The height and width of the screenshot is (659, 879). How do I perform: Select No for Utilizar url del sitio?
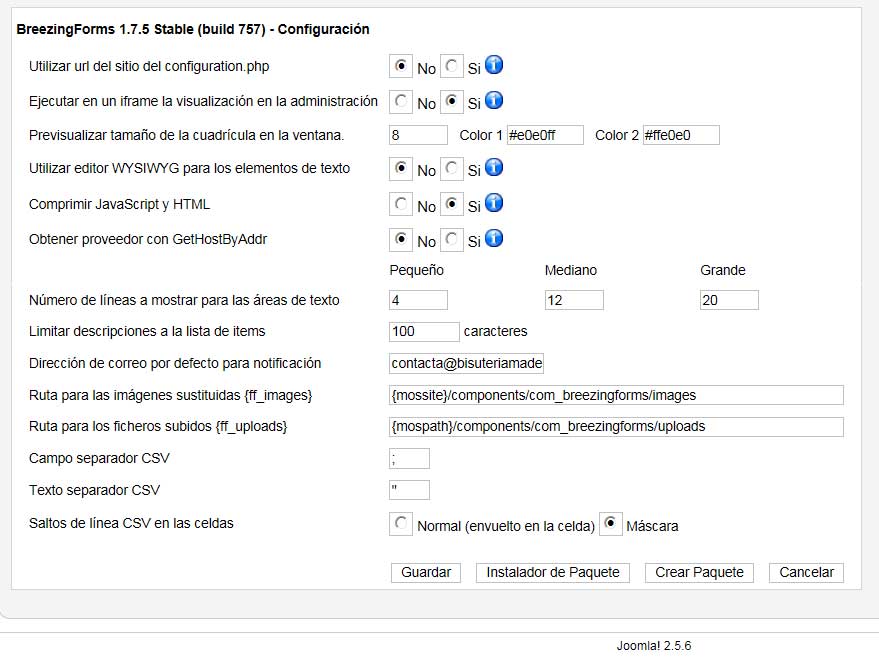401,66
